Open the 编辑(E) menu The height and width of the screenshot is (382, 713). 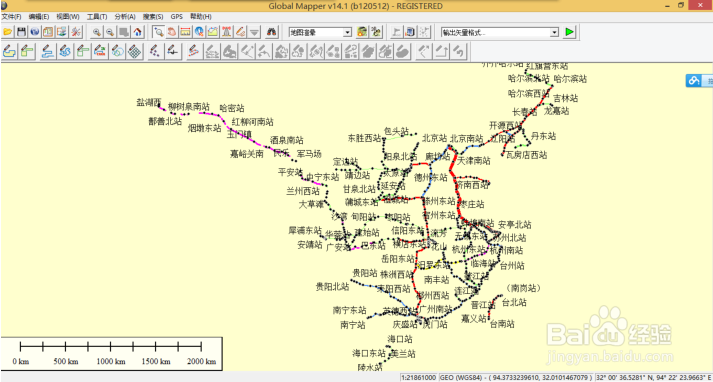click(39, 17)
